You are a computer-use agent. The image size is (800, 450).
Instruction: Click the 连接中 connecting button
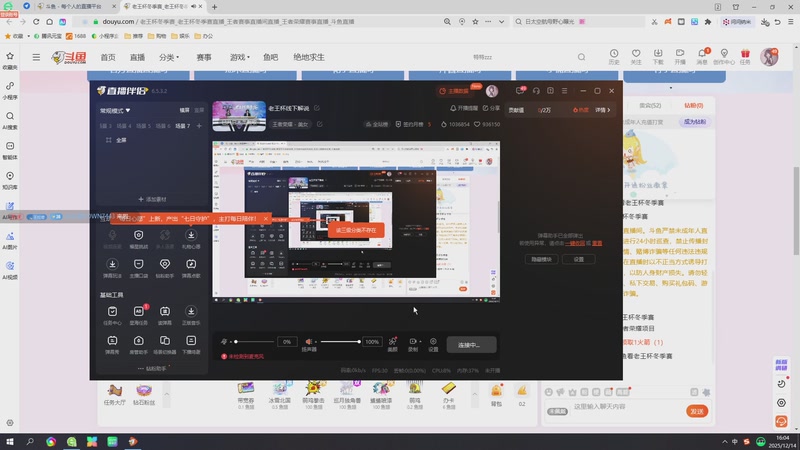coord(471,345)
